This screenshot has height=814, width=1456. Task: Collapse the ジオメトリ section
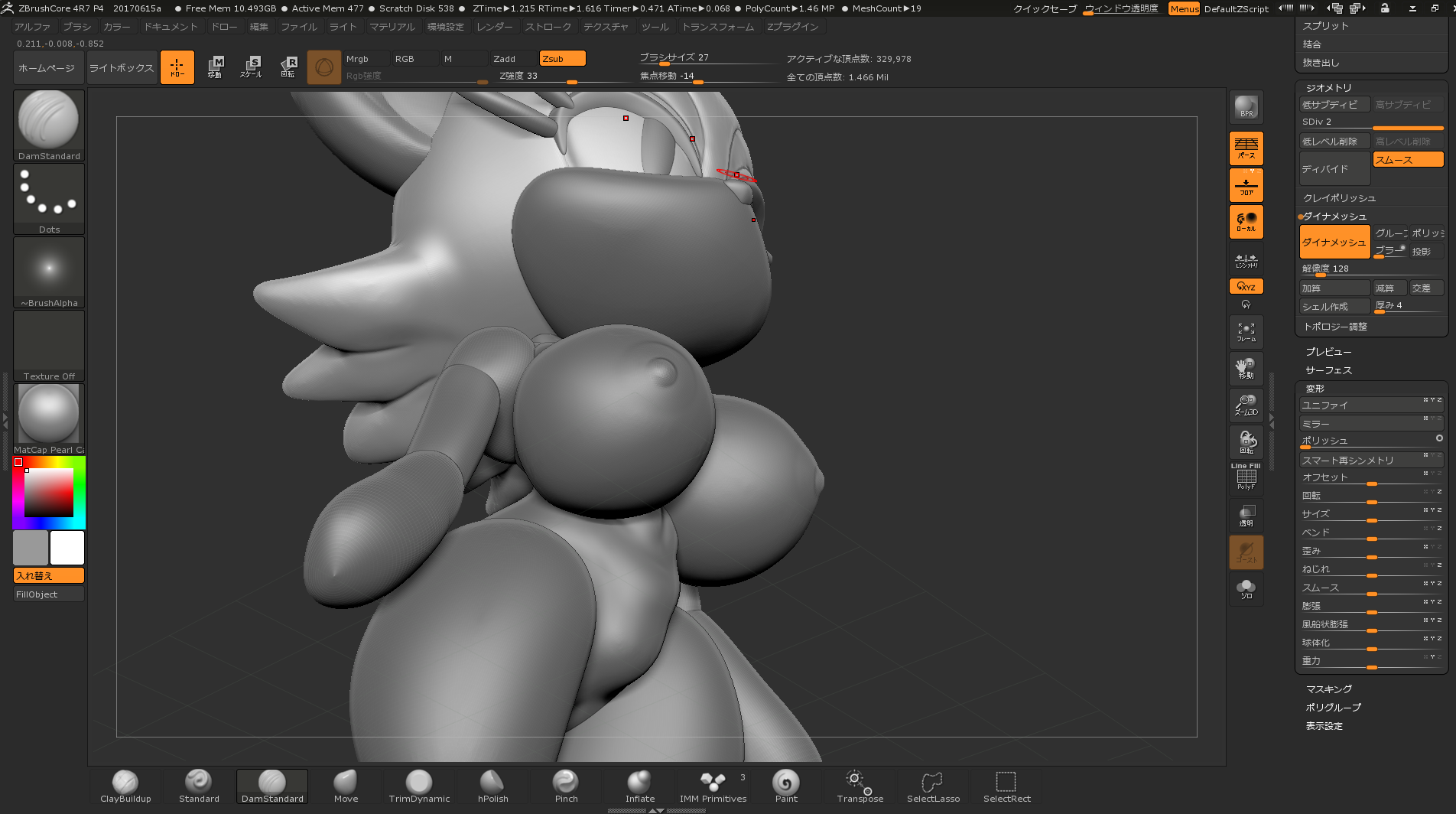[1328, 88]
